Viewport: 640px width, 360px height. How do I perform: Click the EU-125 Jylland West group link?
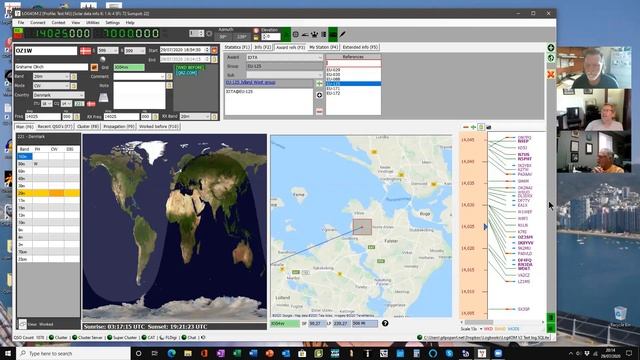(251, 82)
